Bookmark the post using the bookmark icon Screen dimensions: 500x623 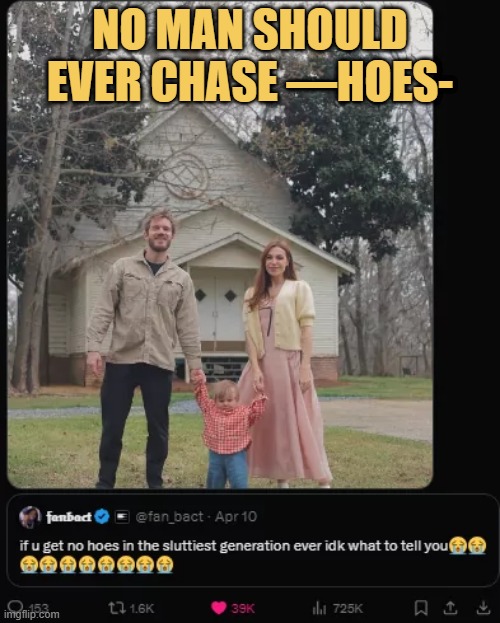[x=421, y=608]
